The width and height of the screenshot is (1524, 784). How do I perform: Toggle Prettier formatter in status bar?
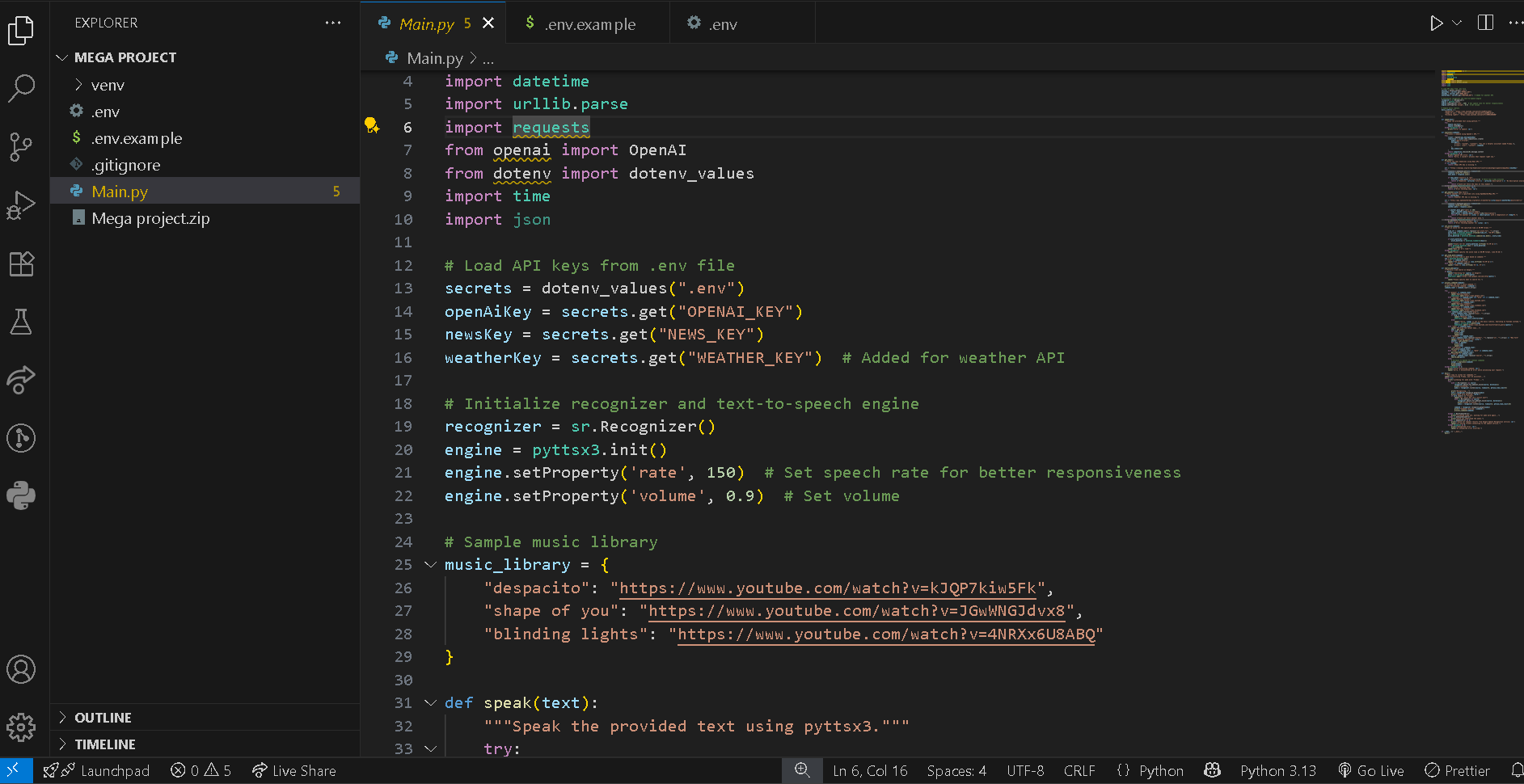(x=1458, y=771)
